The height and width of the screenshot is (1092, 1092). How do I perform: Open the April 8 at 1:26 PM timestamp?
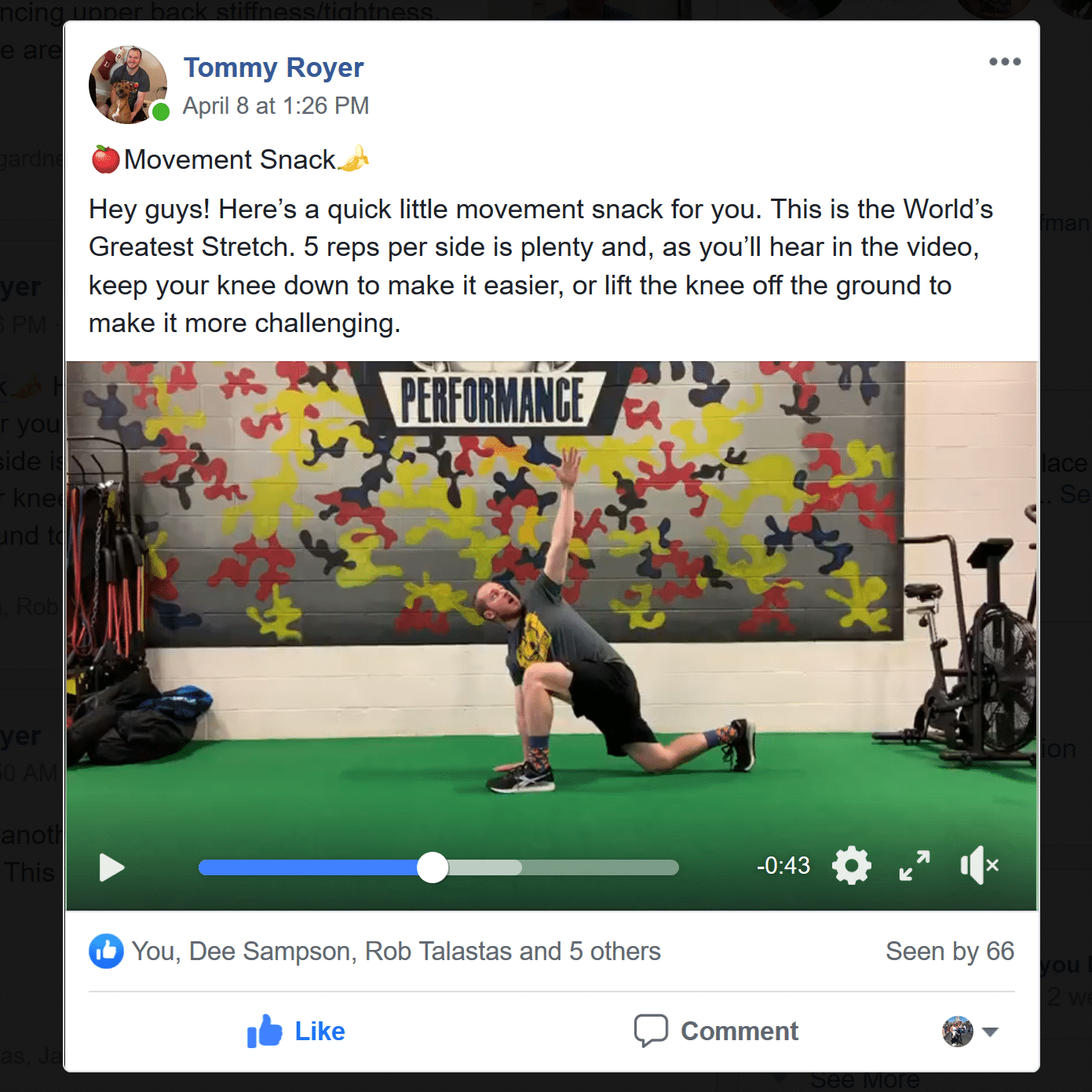click(x=276, y=106)
